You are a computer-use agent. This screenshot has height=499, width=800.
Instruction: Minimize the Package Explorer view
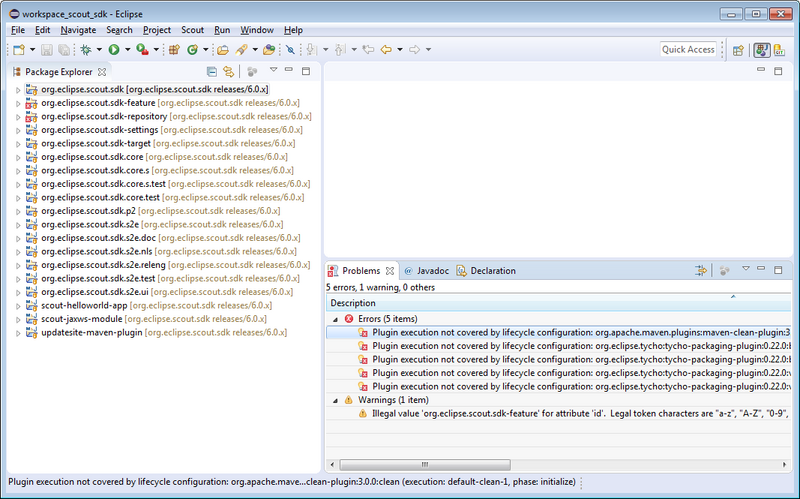point(289,70)
